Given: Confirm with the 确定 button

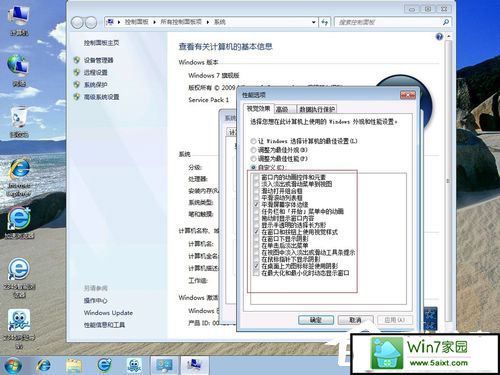Looking at the screenshot, I should 316,320.
